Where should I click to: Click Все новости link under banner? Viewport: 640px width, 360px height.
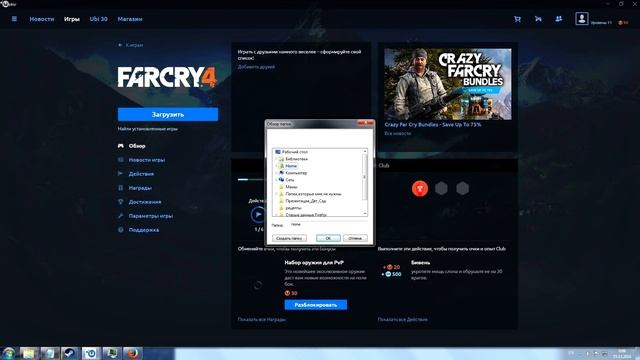[x=398, y=133]
